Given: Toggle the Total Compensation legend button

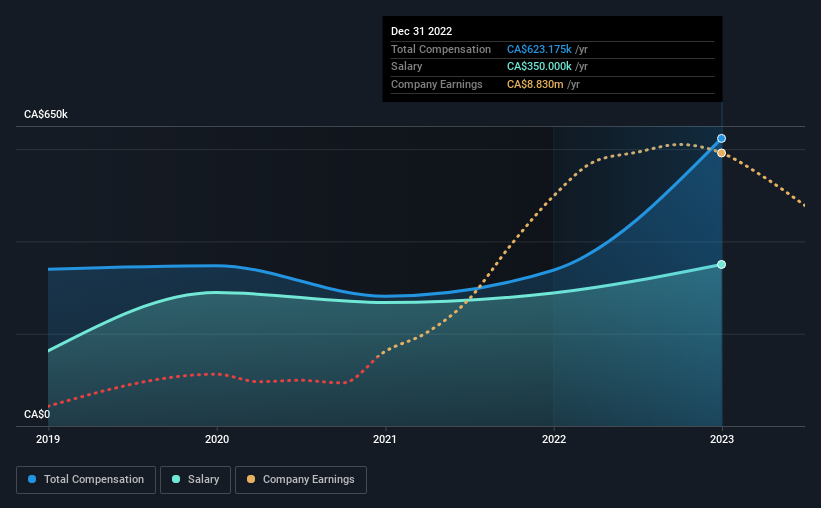Looking at the screenshot, I should pos(86,480).
